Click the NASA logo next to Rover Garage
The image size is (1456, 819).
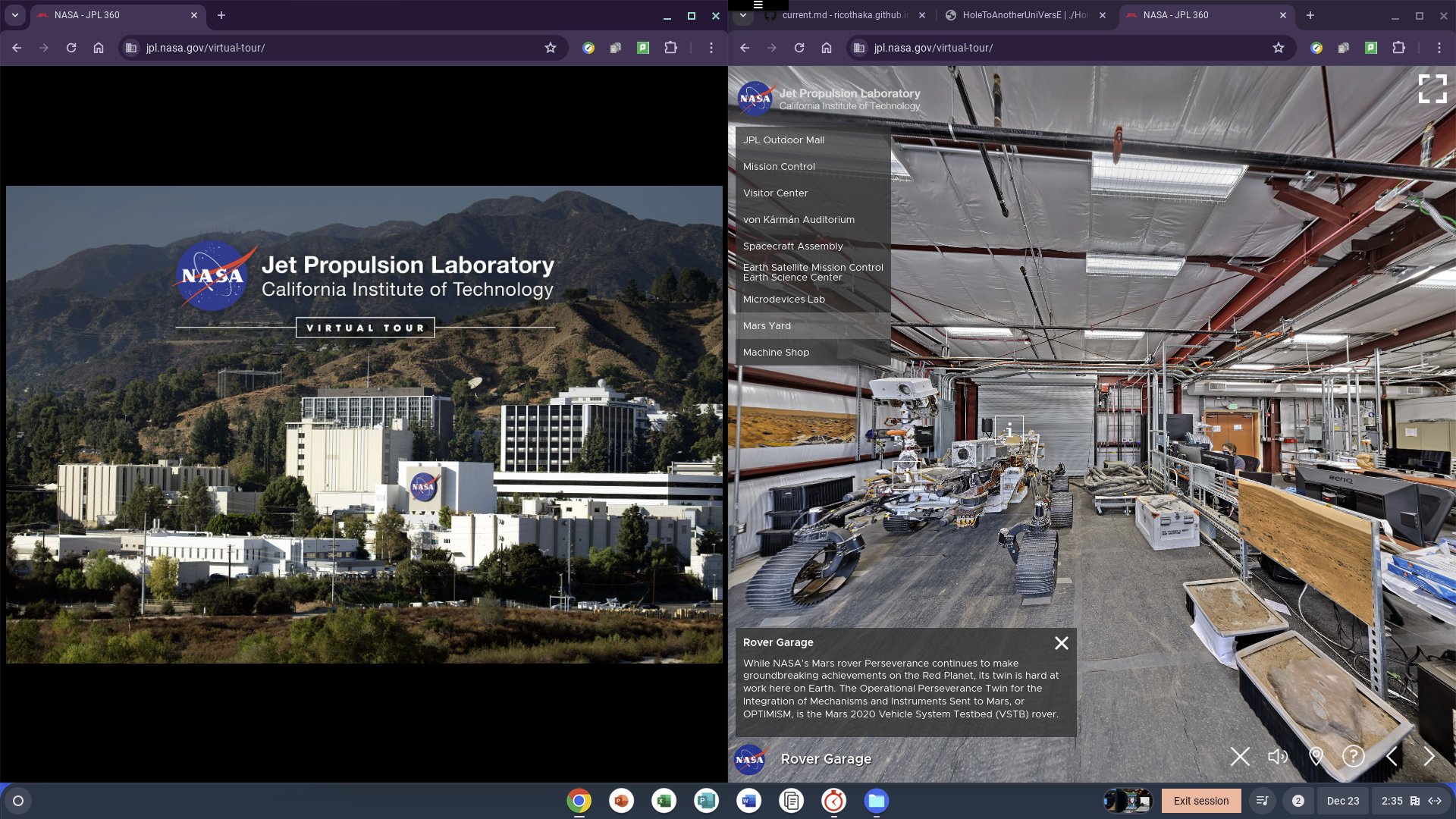(749, 759)
